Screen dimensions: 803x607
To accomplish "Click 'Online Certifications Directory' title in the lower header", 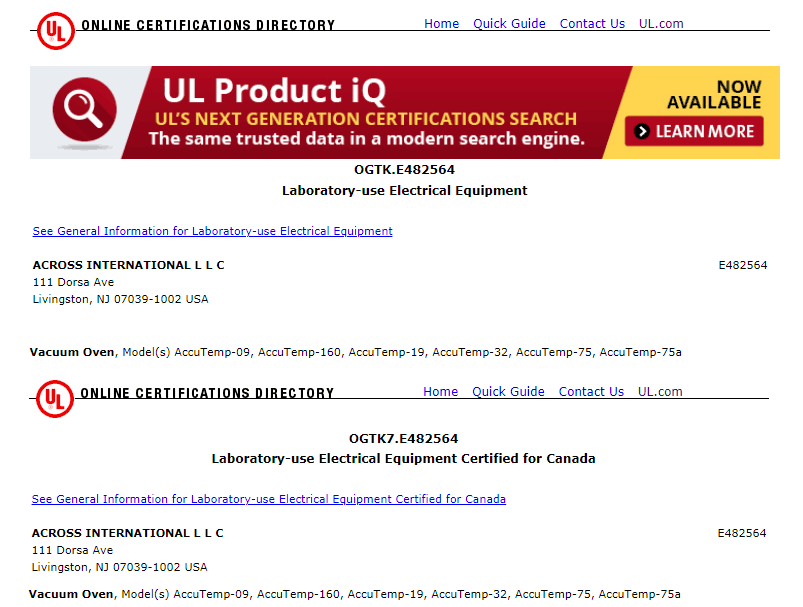I will click(x=207, y=393).
